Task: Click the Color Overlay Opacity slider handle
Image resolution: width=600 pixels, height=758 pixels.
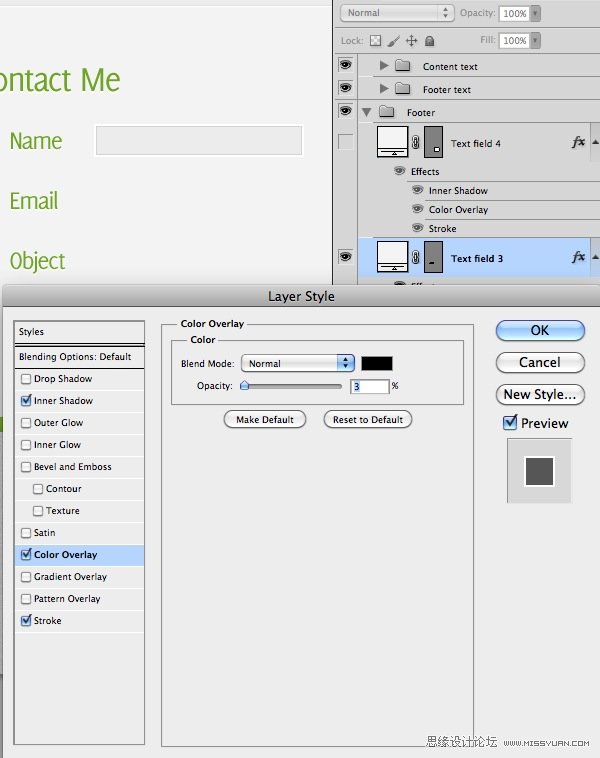Action: 245,386
